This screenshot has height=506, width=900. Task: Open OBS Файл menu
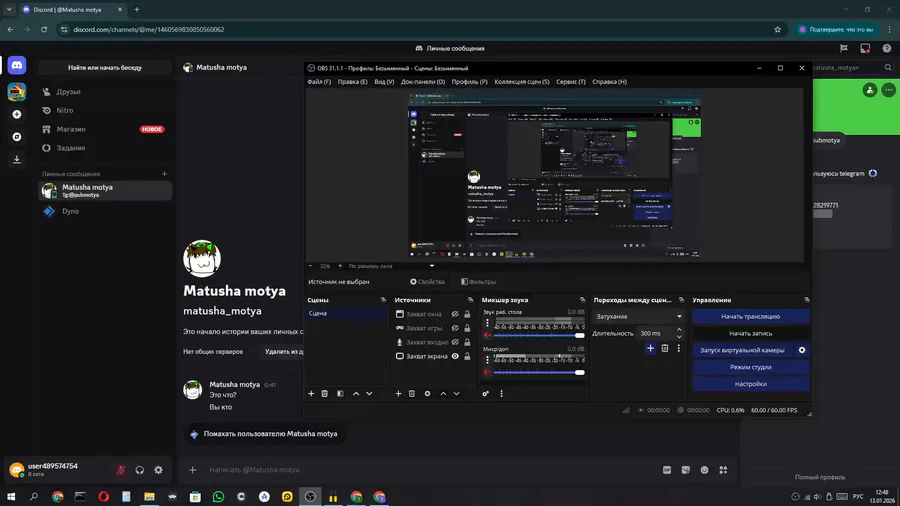(x=319, y=81)
